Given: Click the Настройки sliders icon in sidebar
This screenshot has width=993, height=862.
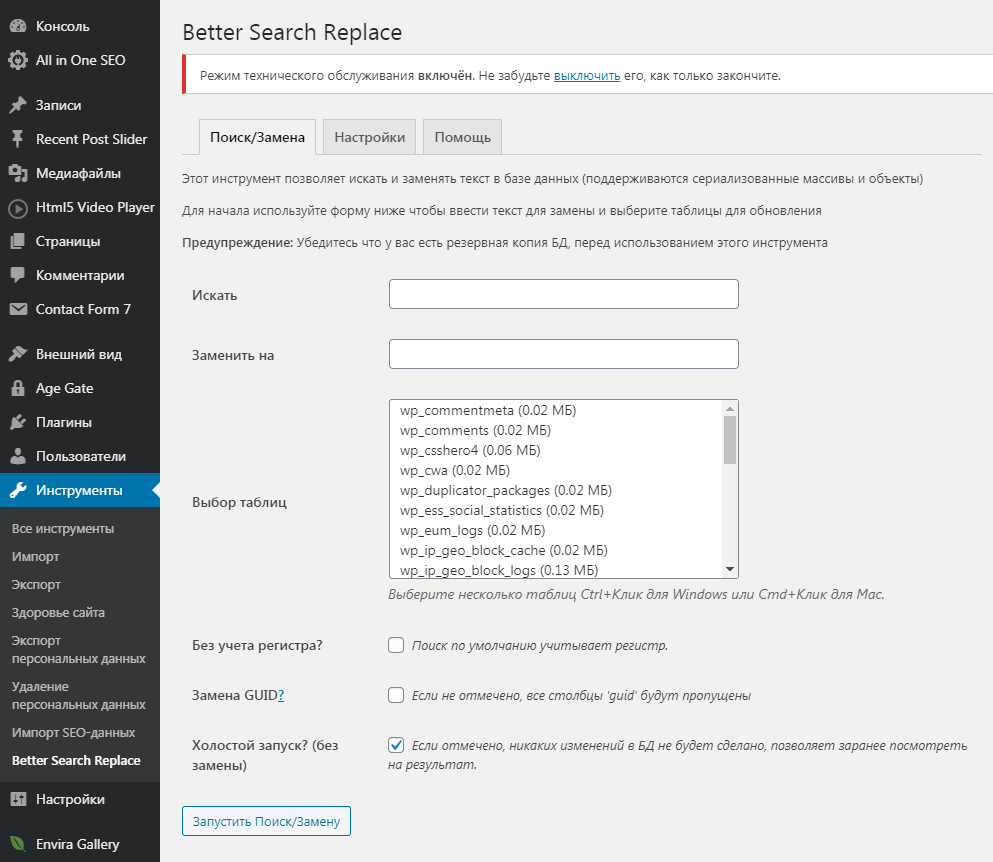Looking at the screenshot, I should pos(18,799).
